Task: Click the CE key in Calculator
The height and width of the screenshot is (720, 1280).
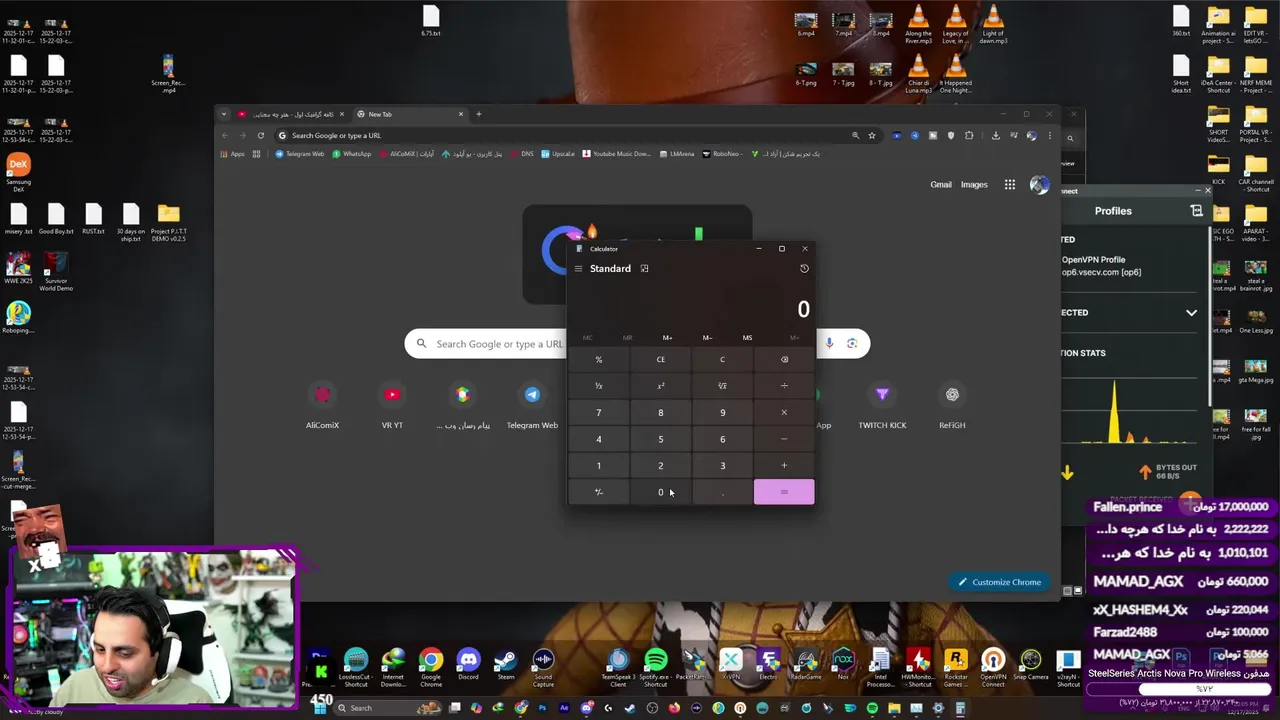Action: tap(660, 359)
